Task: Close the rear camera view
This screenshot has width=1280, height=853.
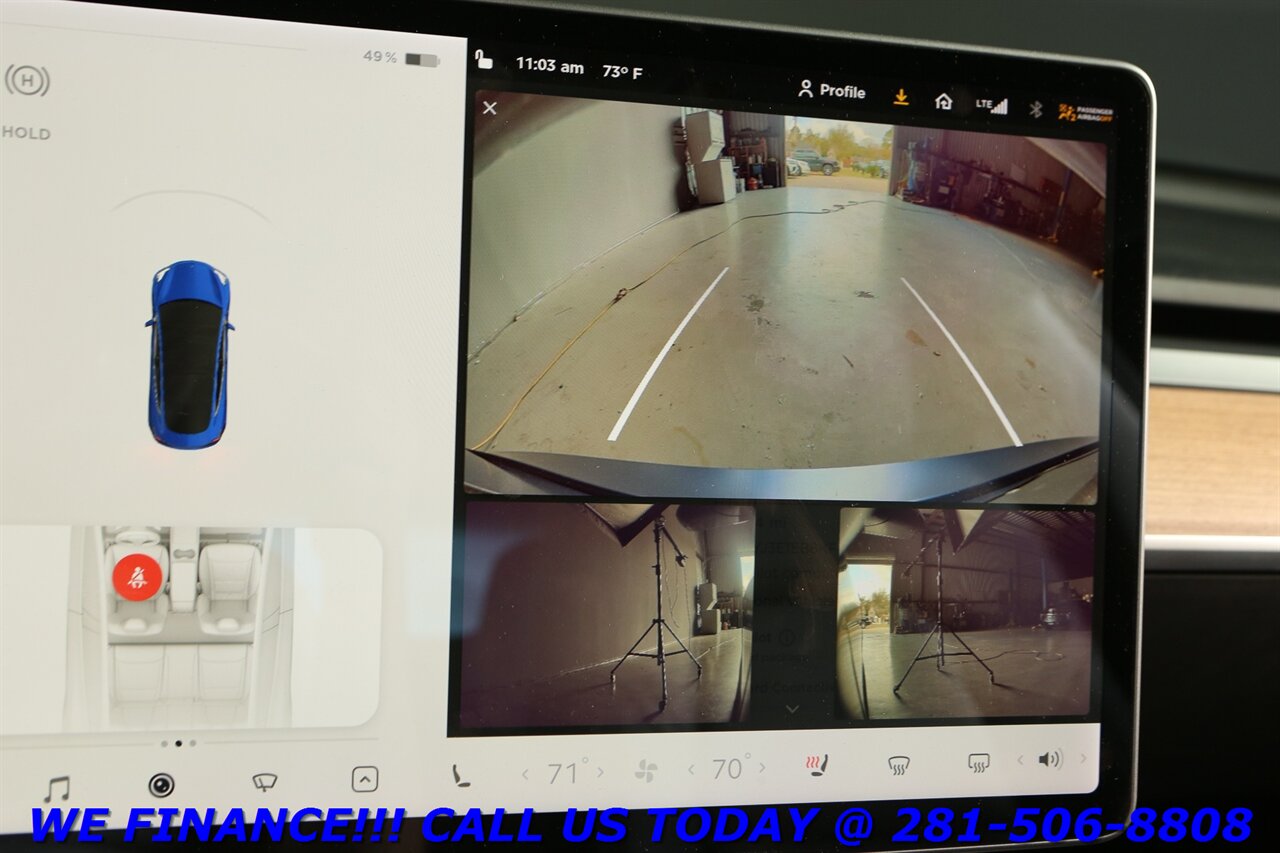Action: [489, 108]
